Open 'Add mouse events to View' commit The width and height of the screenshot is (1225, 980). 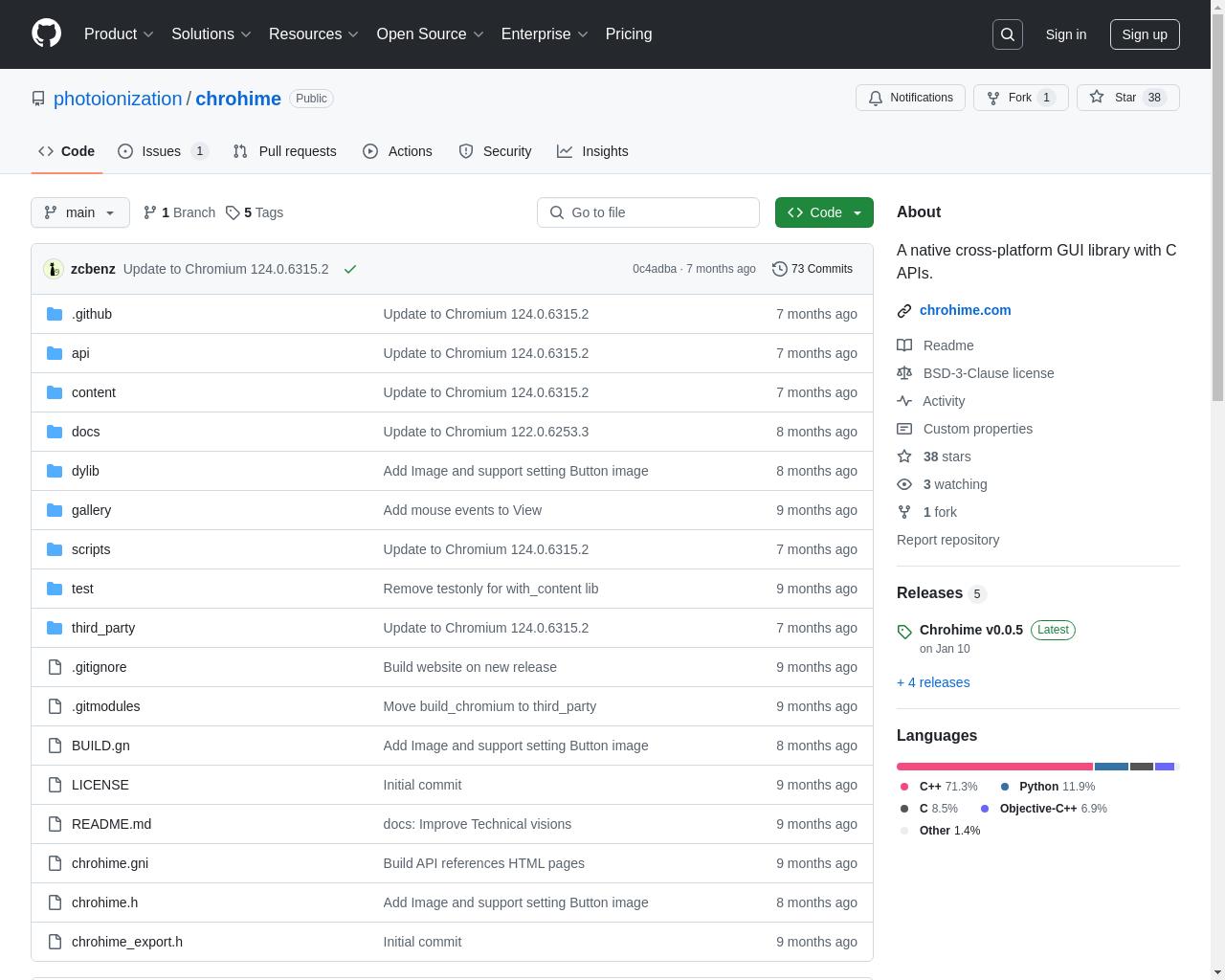(462, 510)
